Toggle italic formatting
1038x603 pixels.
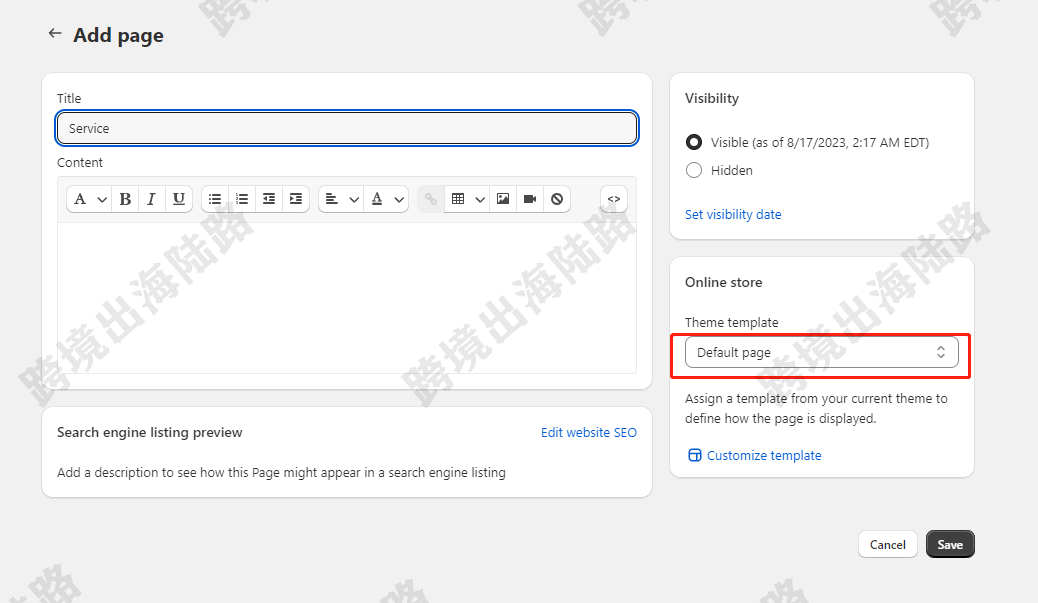152,199
